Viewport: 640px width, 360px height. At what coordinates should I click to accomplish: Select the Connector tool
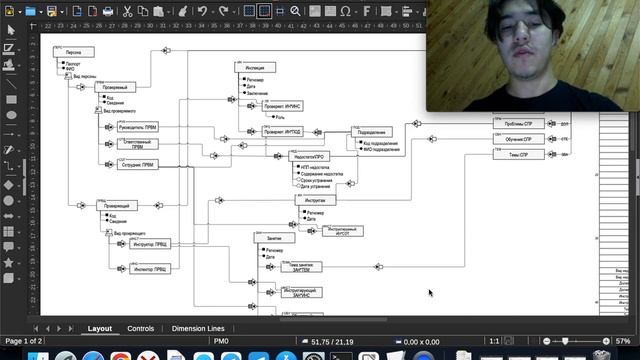point(9,165)
